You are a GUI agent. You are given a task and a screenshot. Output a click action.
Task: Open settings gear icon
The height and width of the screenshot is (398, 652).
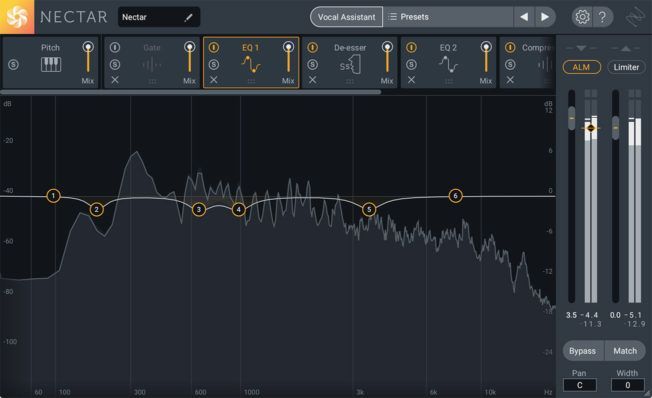pos(582,17)
